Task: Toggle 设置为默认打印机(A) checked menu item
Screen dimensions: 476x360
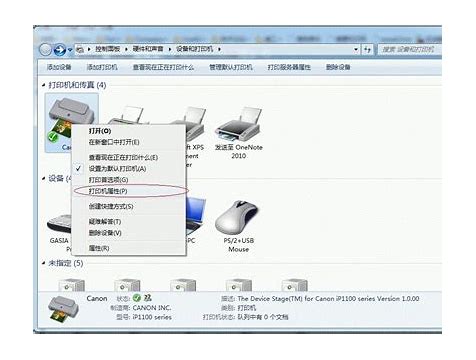Action: click(129, 169)
